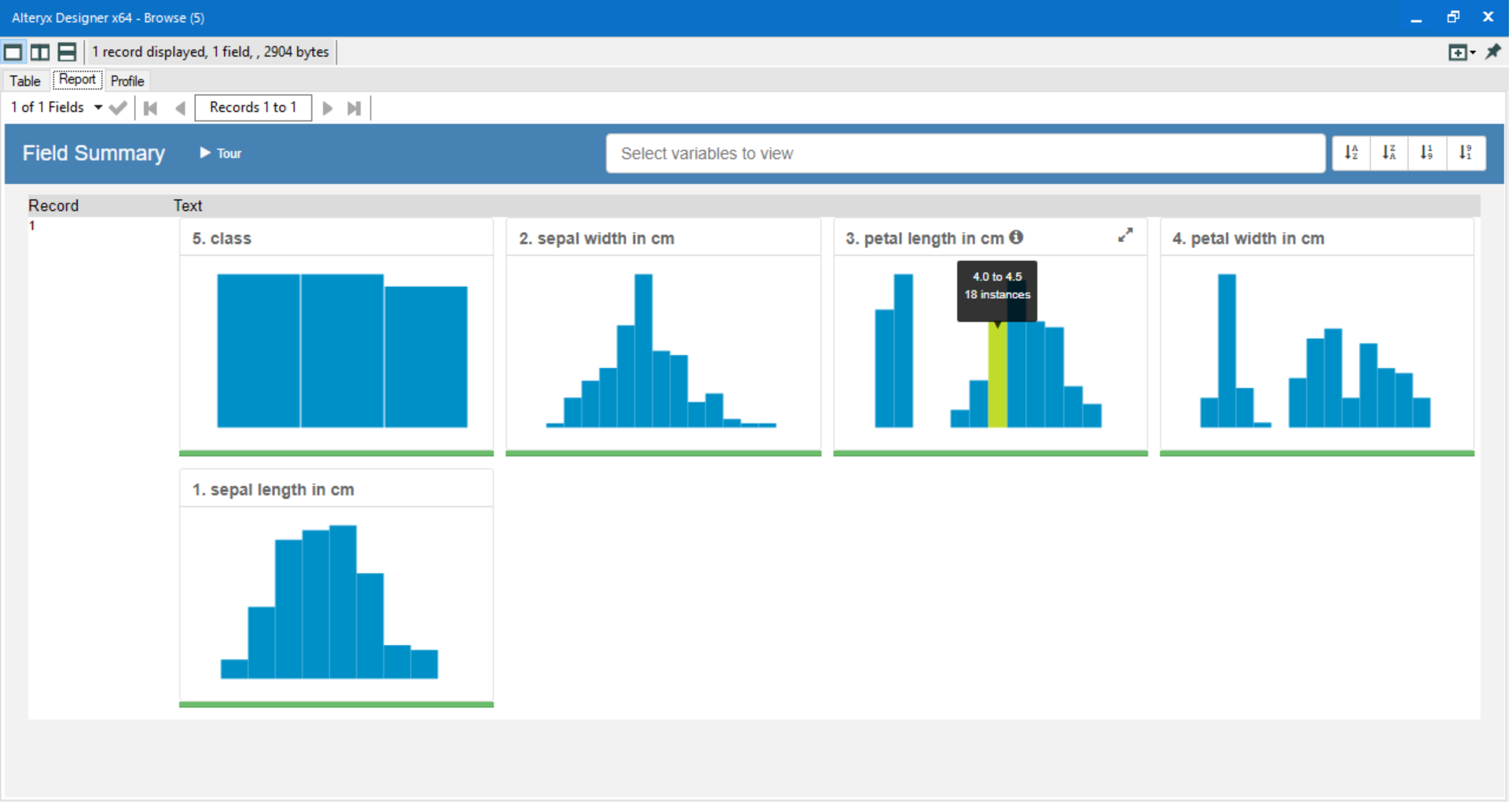Switch to the Table tab
Viewport: 1512px width, 802px height.
pyautogui.click(x=24, y=80)
